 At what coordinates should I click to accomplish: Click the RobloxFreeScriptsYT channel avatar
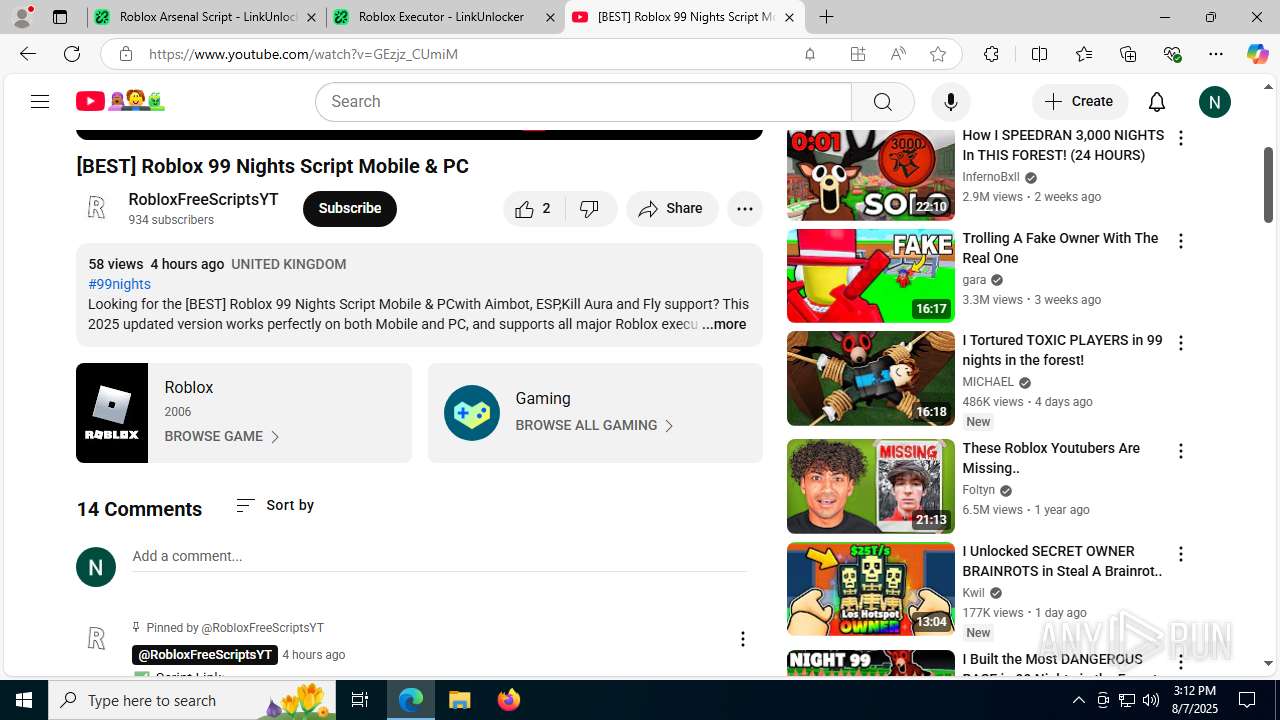pyautogui.click(x=96, y=208)
